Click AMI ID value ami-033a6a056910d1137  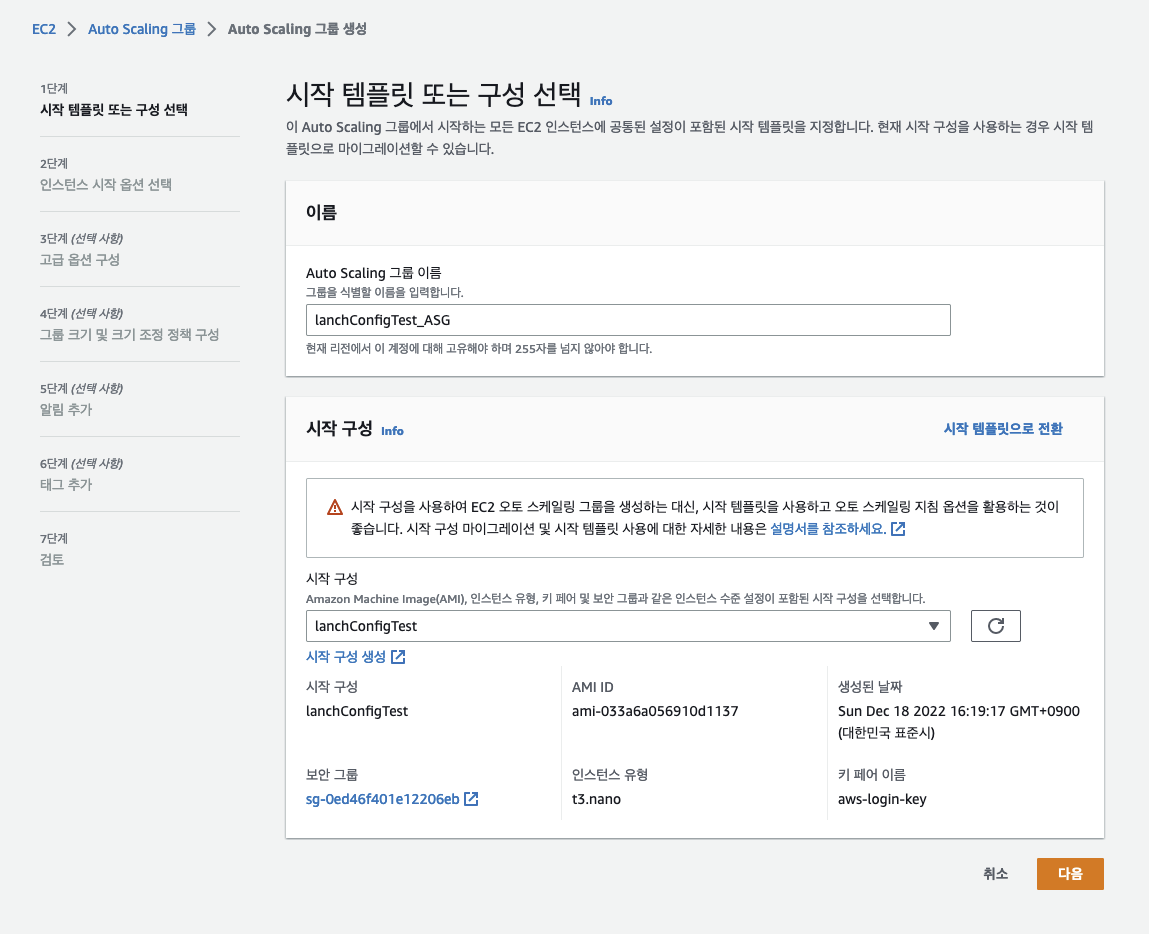[655, 711]
